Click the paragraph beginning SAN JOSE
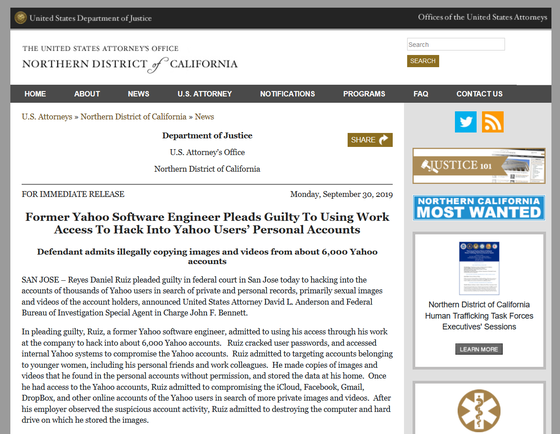Viewport: 560px width, 434px height. pyautogui.click(x=202, y=296)
